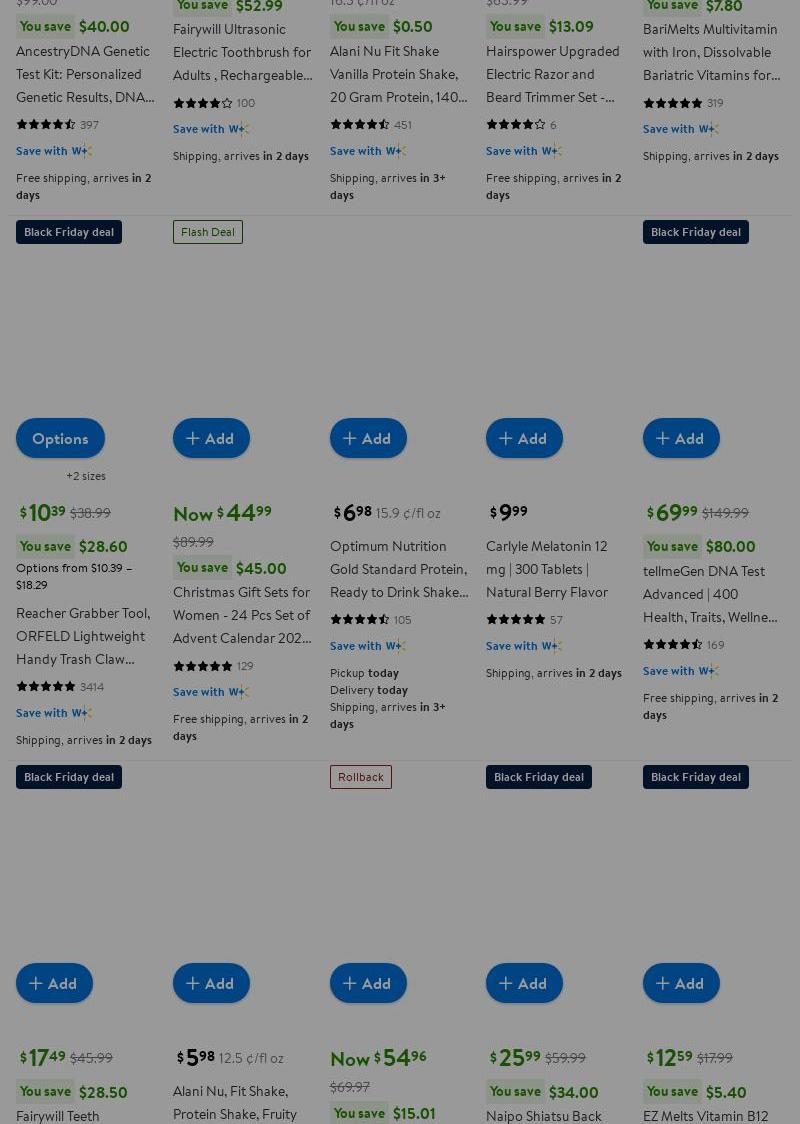Add Optimum Nutrition Gold Standard Protein shake

[x=368, y=438]
